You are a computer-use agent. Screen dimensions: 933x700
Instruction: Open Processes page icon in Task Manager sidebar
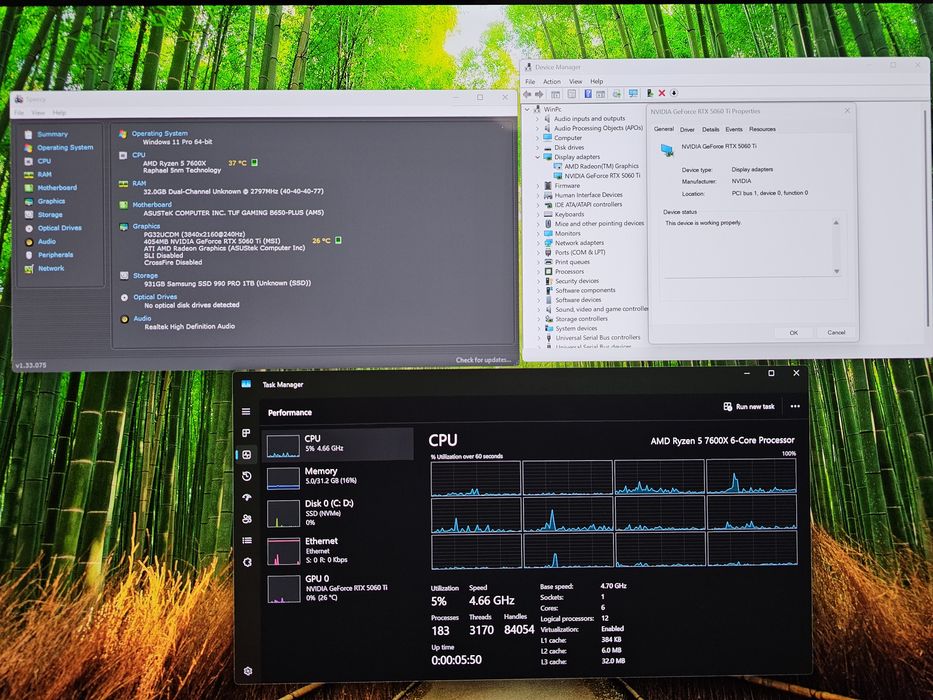pyautogui.click(x=246, y=433)
